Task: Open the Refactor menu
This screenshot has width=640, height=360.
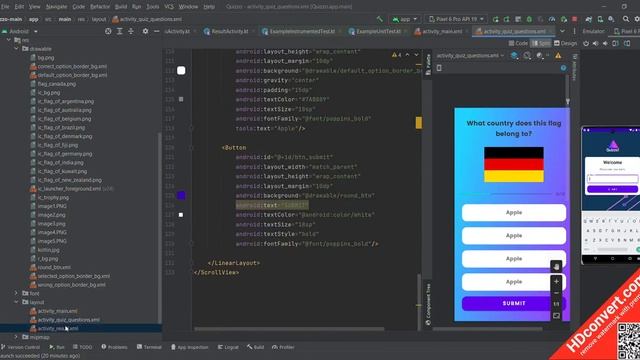Action: click(x=100, y=7)
